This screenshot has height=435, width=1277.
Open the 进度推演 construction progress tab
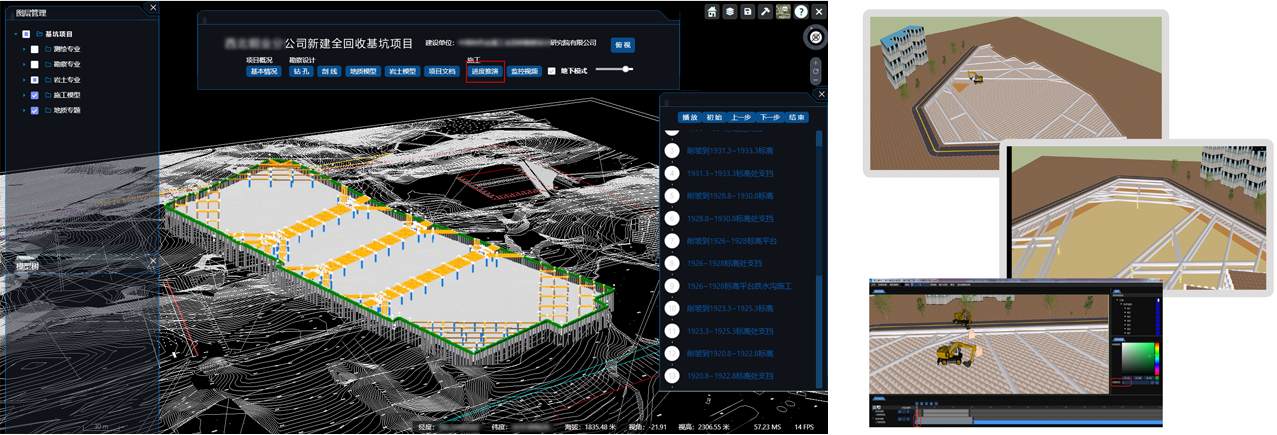pos(485,71)
